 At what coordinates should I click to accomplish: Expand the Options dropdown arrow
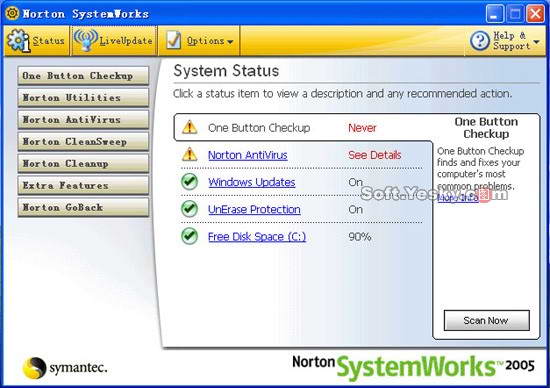click(x=230, y=42)
